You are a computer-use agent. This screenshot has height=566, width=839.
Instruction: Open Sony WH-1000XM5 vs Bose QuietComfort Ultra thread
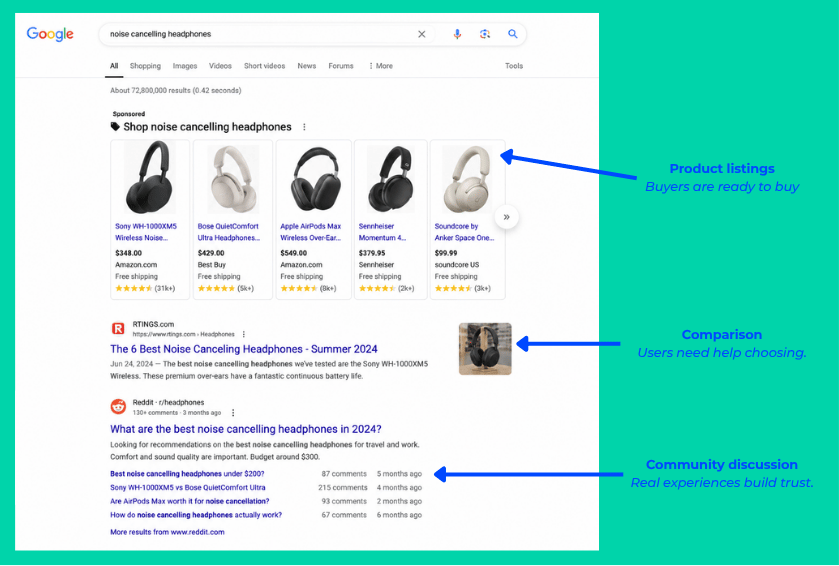click(187, 488)
